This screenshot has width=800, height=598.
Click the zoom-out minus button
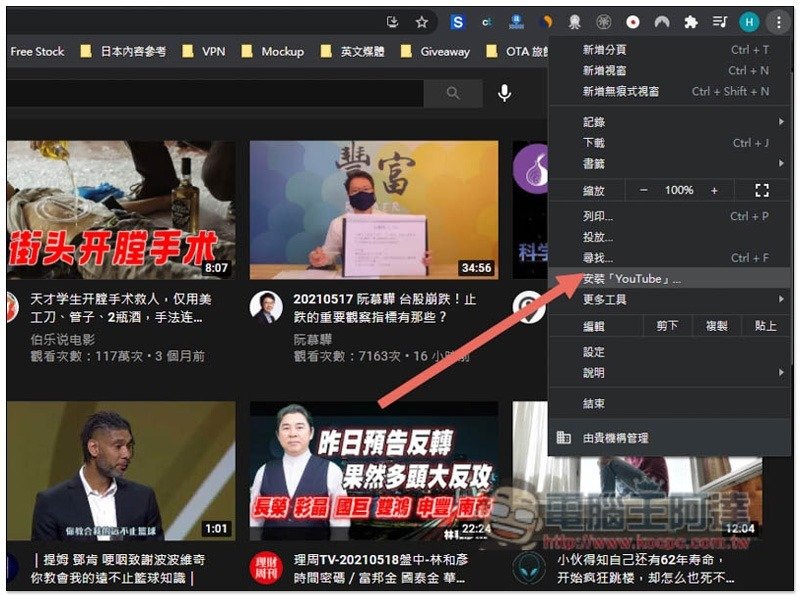tap(643, 190)
